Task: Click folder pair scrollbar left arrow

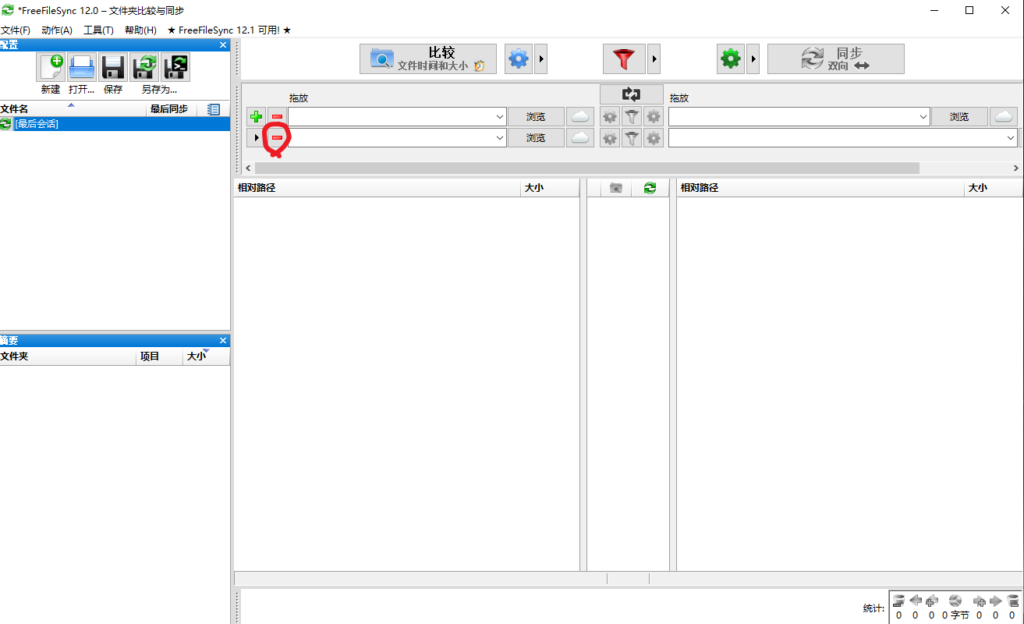Action: 248,168
